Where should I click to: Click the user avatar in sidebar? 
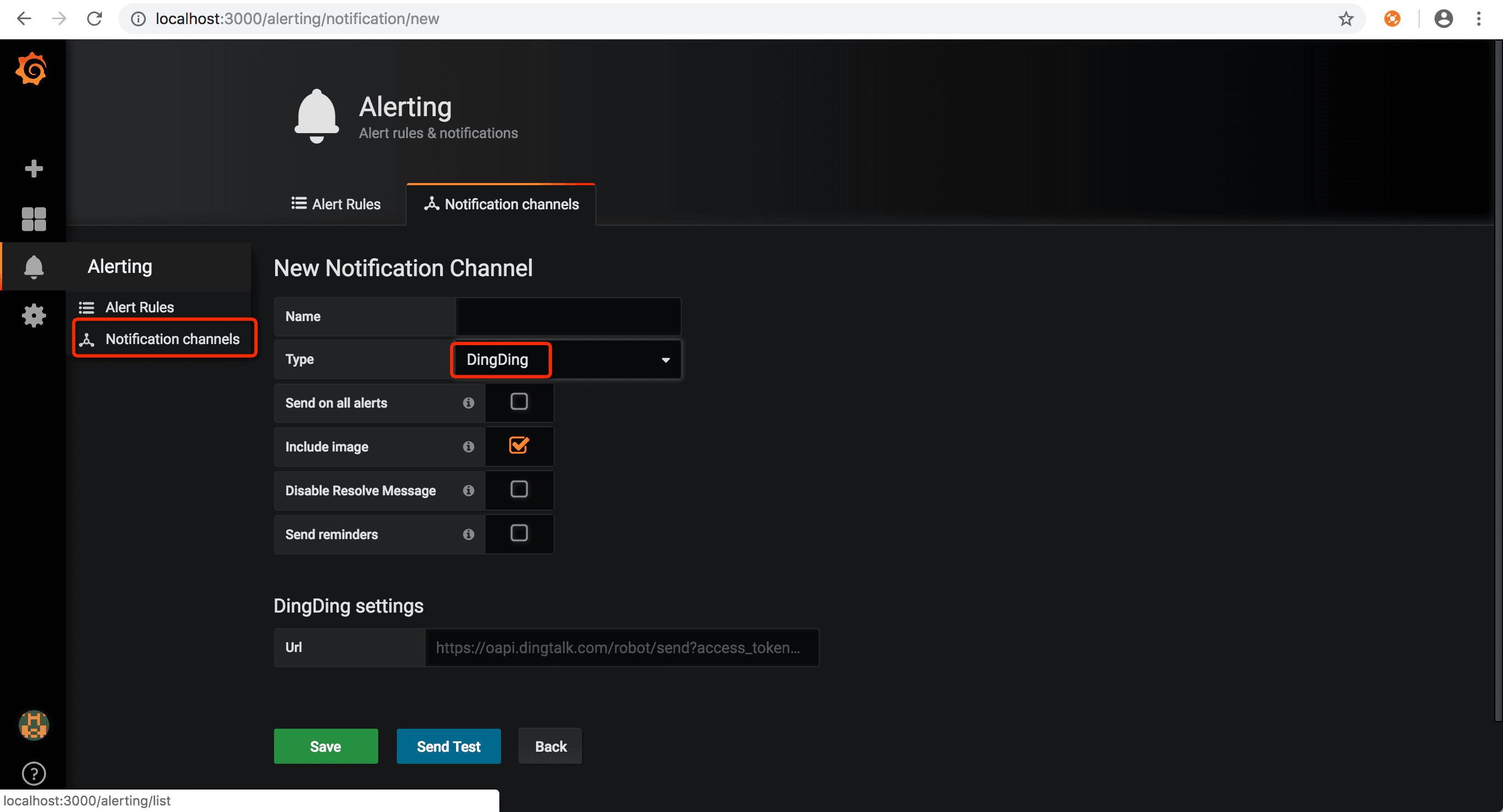33,725
